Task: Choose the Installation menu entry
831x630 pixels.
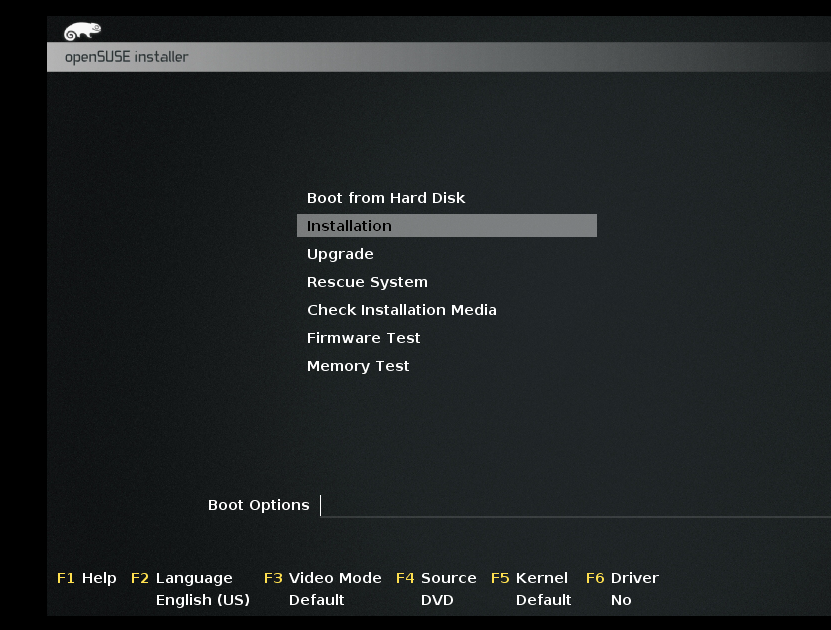Action: pyautogui.click(x=447, y=226)
